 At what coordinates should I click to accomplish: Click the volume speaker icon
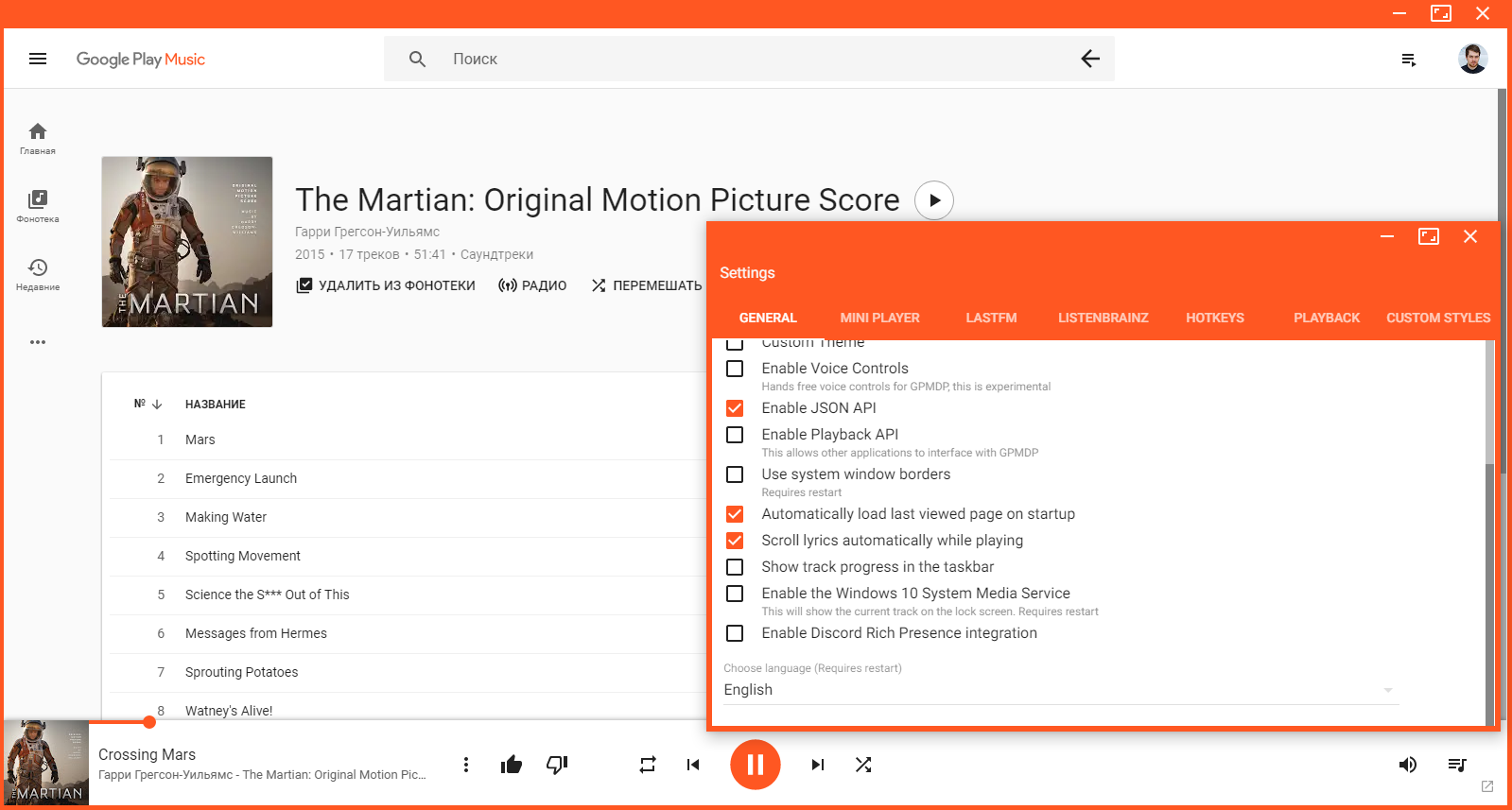coord(1408,765)
